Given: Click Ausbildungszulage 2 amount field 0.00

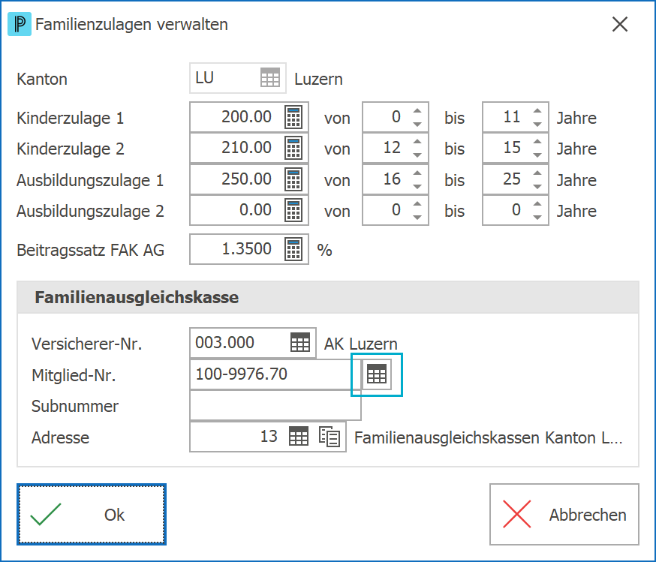Looking at the screenshot, I should (x=249, y=210).
